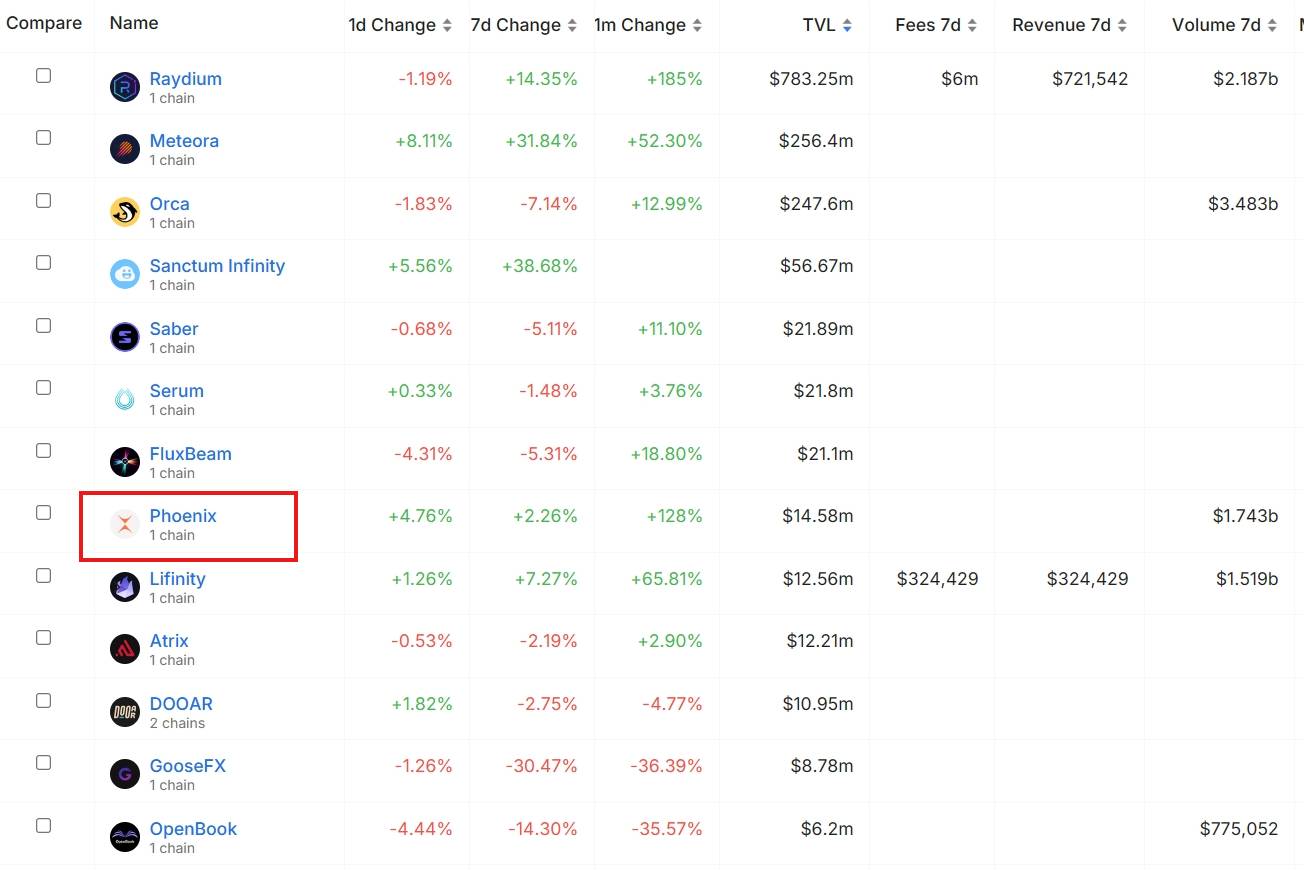The height and width of the screenshot is (870, 1304).
Task: Open the Orca protocol link
Action: (x=170, y=204)
